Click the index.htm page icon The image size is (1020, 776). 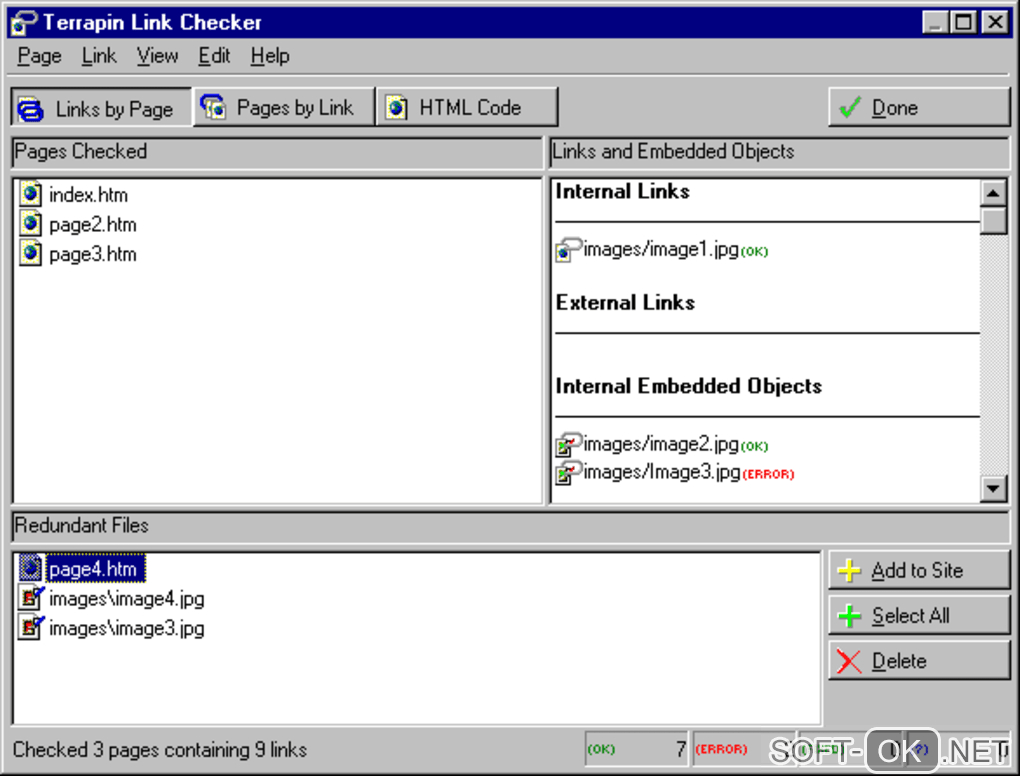(x=30, y=194)
